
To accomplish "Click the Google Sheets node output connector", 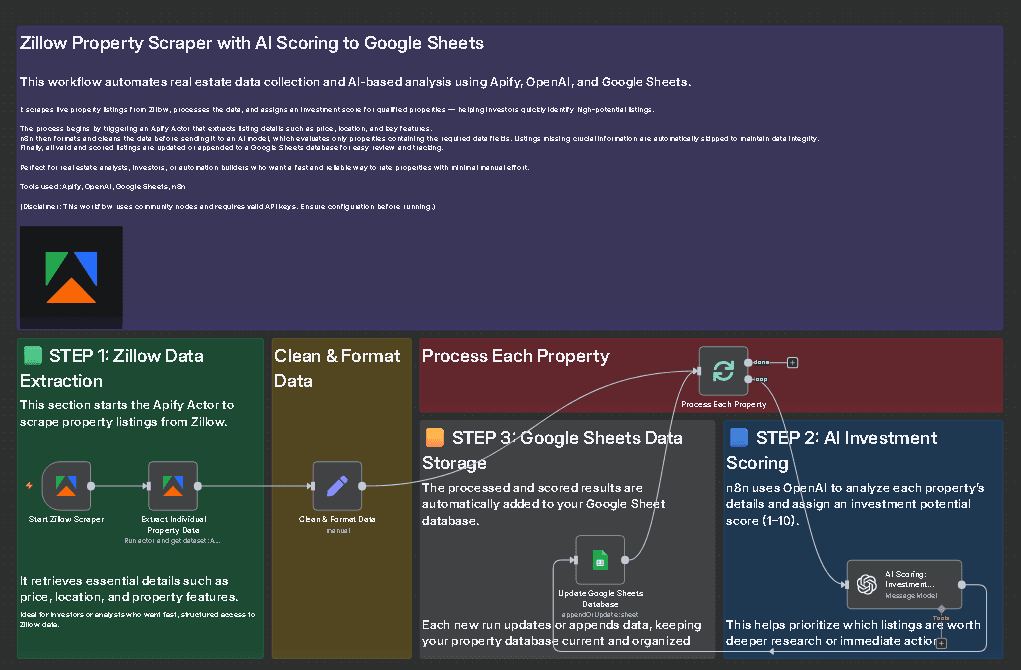I will coord(626,560).
